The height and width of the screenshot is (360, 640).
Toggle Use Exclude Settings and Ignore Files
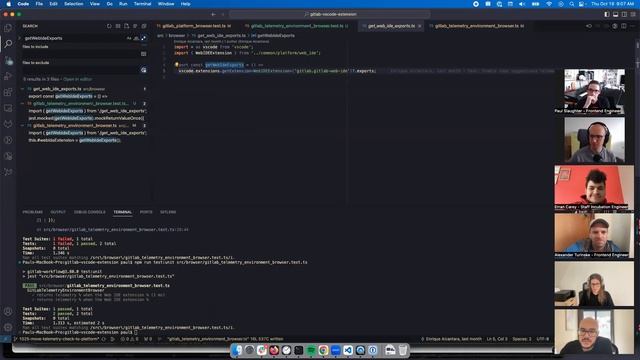(x=144, y=70)
